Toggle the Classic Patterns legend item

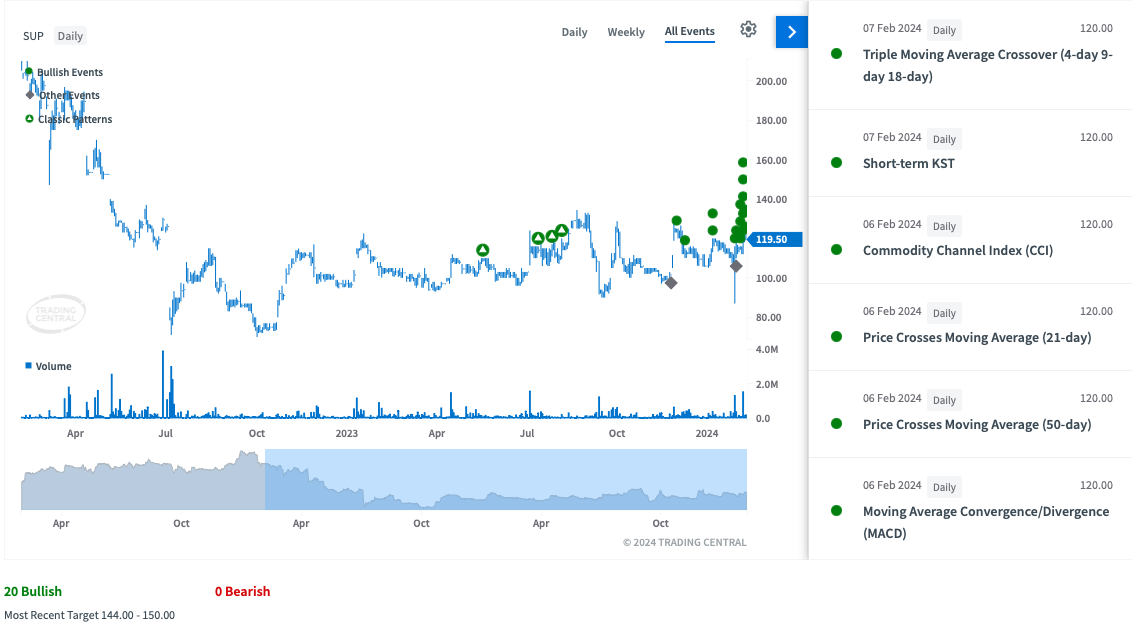tap(69, 119)
